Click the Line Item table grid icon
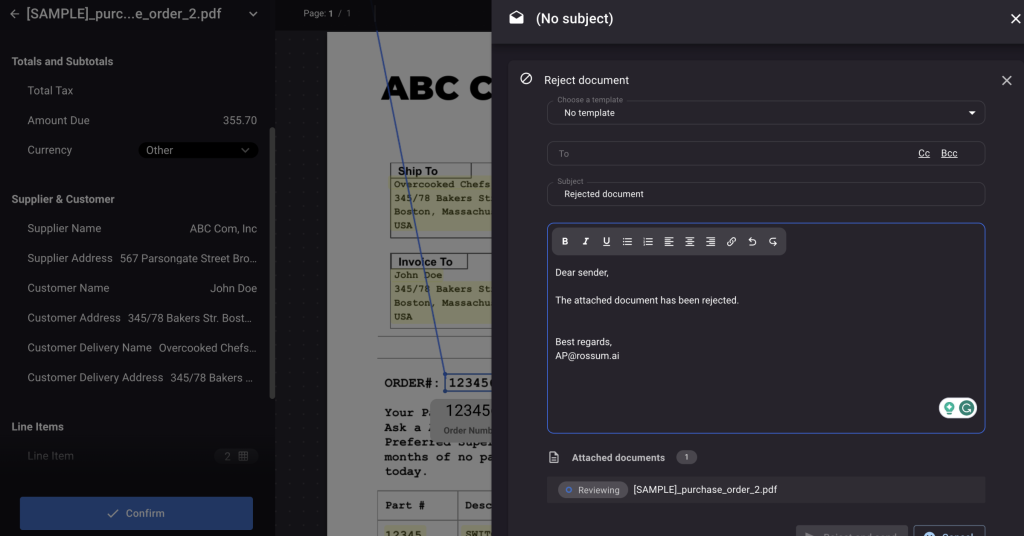1024x536 pixels. 243,456
